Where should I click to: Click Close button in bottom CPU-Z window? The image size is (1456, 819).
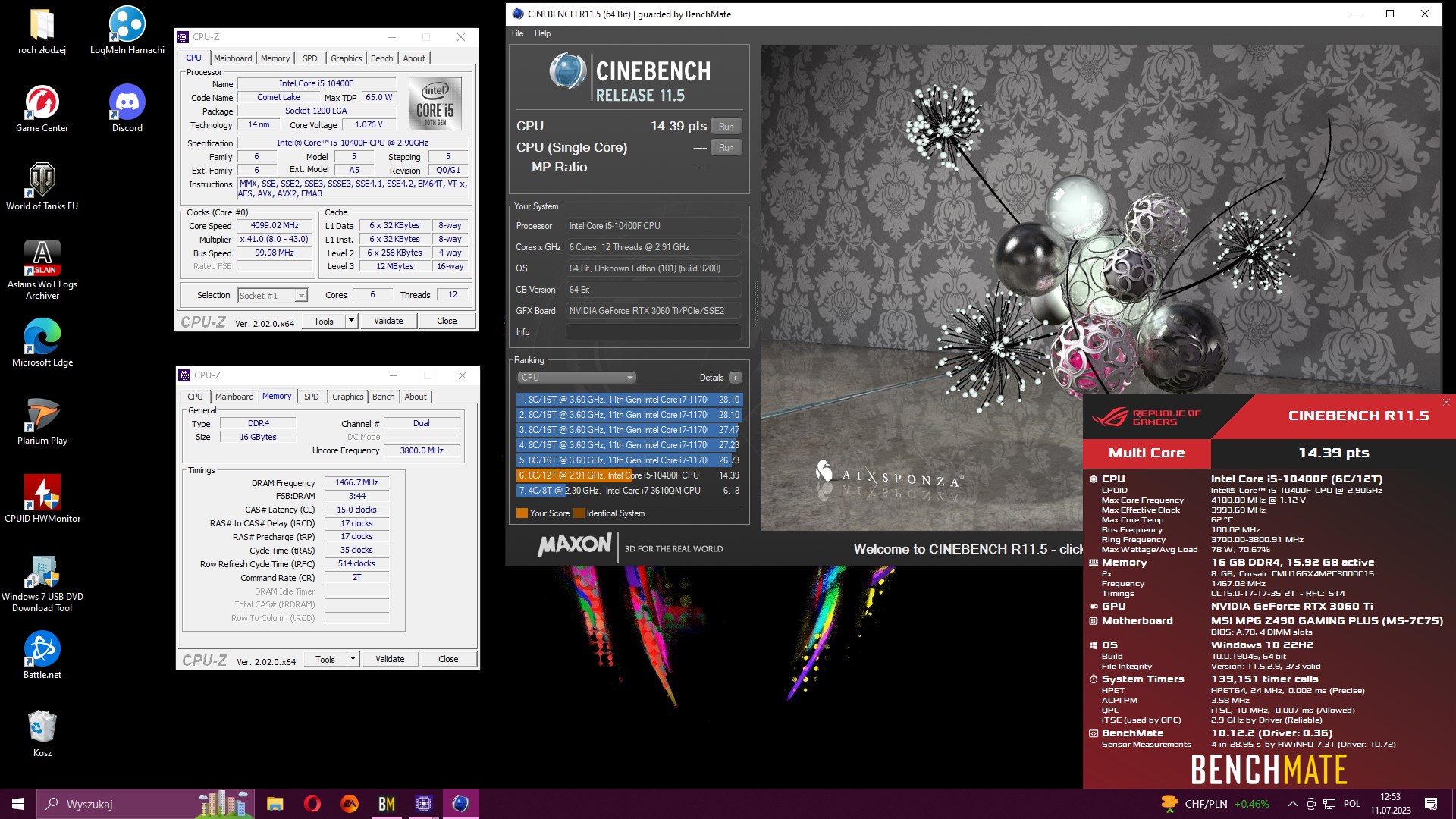[448, 659]
